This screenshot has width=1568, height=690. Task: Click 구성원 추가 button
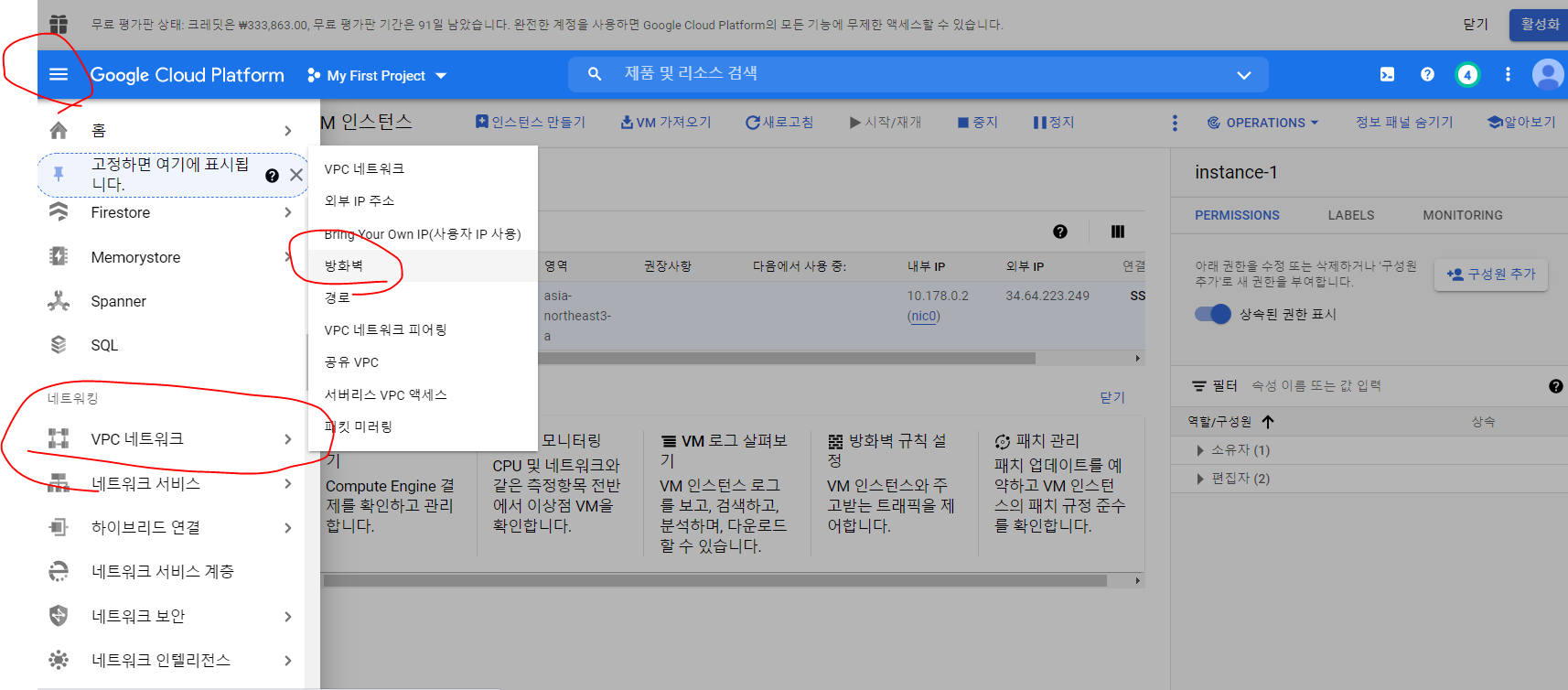click(1491, 274)
